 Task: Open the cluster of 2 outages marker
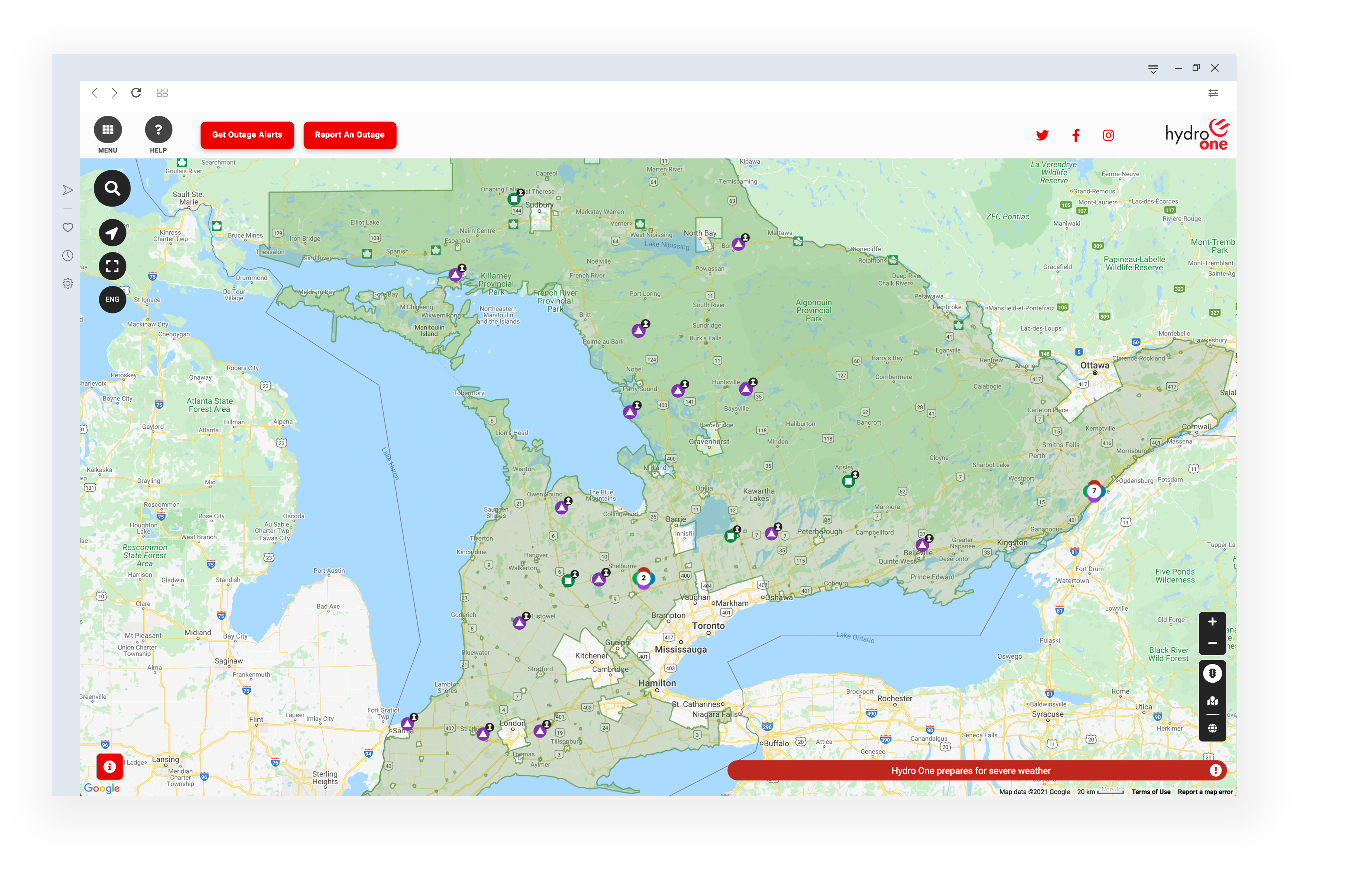[643, 578]
